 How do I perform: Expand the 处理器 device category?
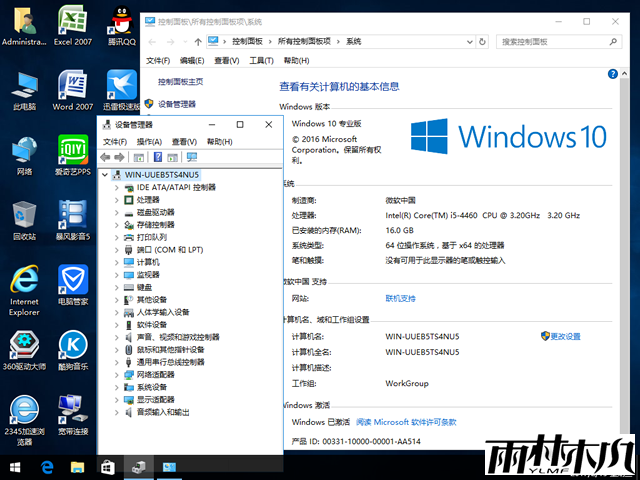pos(118,199)
